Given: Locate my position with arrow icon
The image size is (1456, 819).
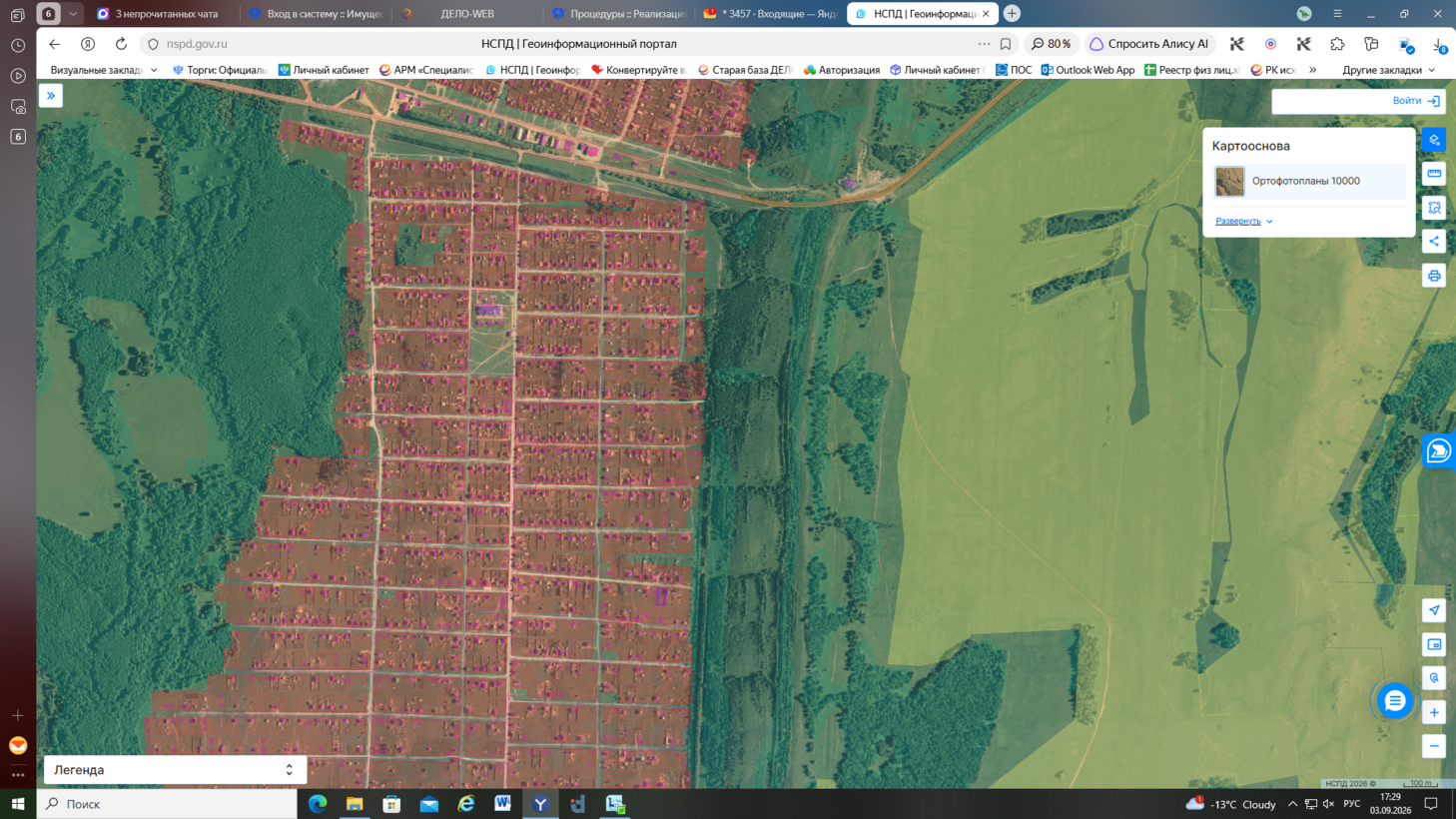Looking at the screenshot, I should 1434,610.
